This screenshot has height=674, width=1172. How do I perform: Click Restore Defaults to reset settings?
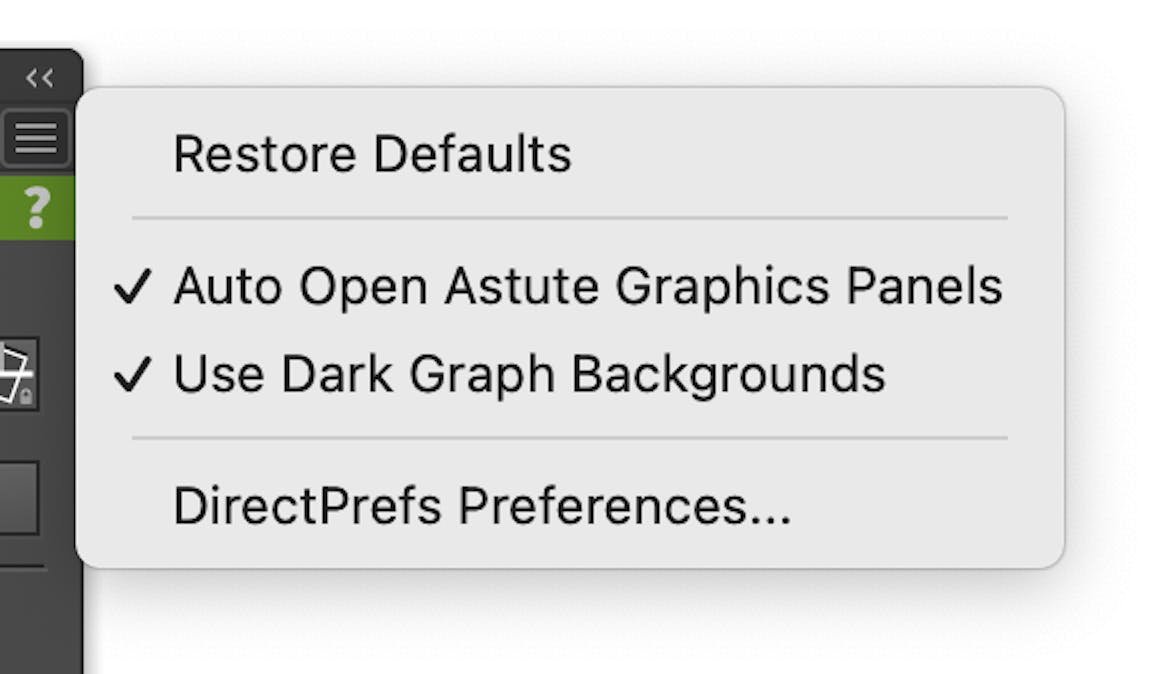click(x=373, y=153)
